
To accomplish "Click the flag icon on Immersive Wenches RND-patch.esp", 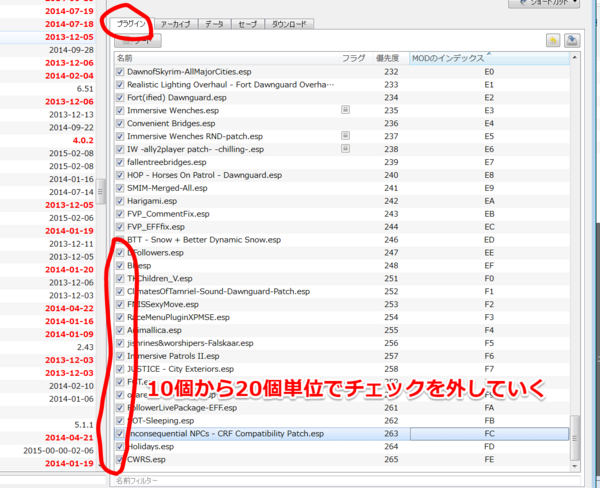I will [345, 135].
